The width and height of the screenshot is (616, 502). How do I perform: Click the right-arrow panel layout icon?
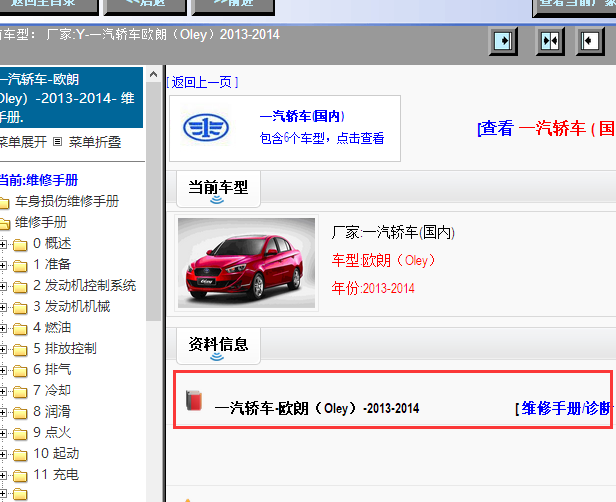(503, 41)
